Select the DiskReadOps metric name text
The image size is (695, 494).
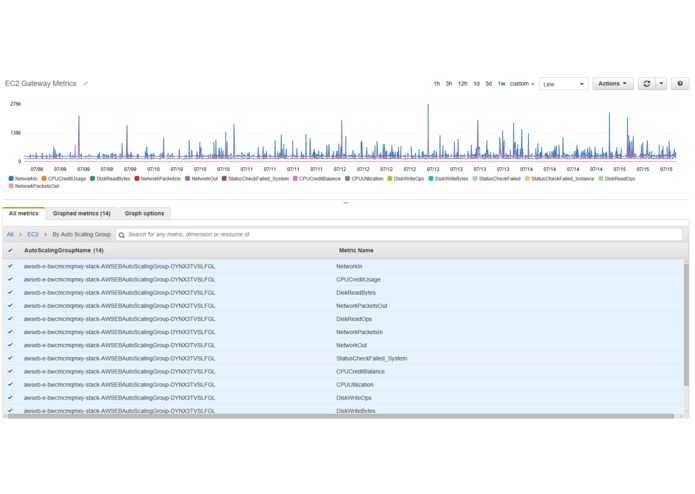click(x=354, y=319)
